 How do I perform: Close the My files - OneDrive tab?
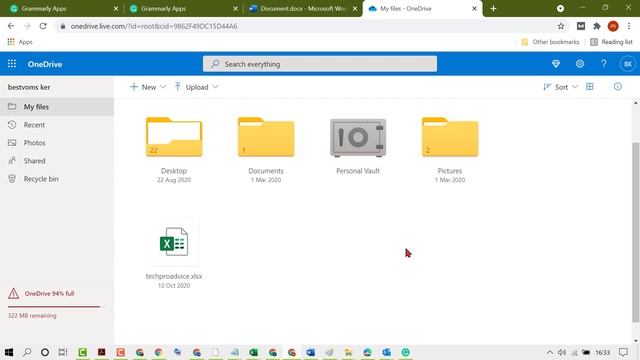click(474, 9)
